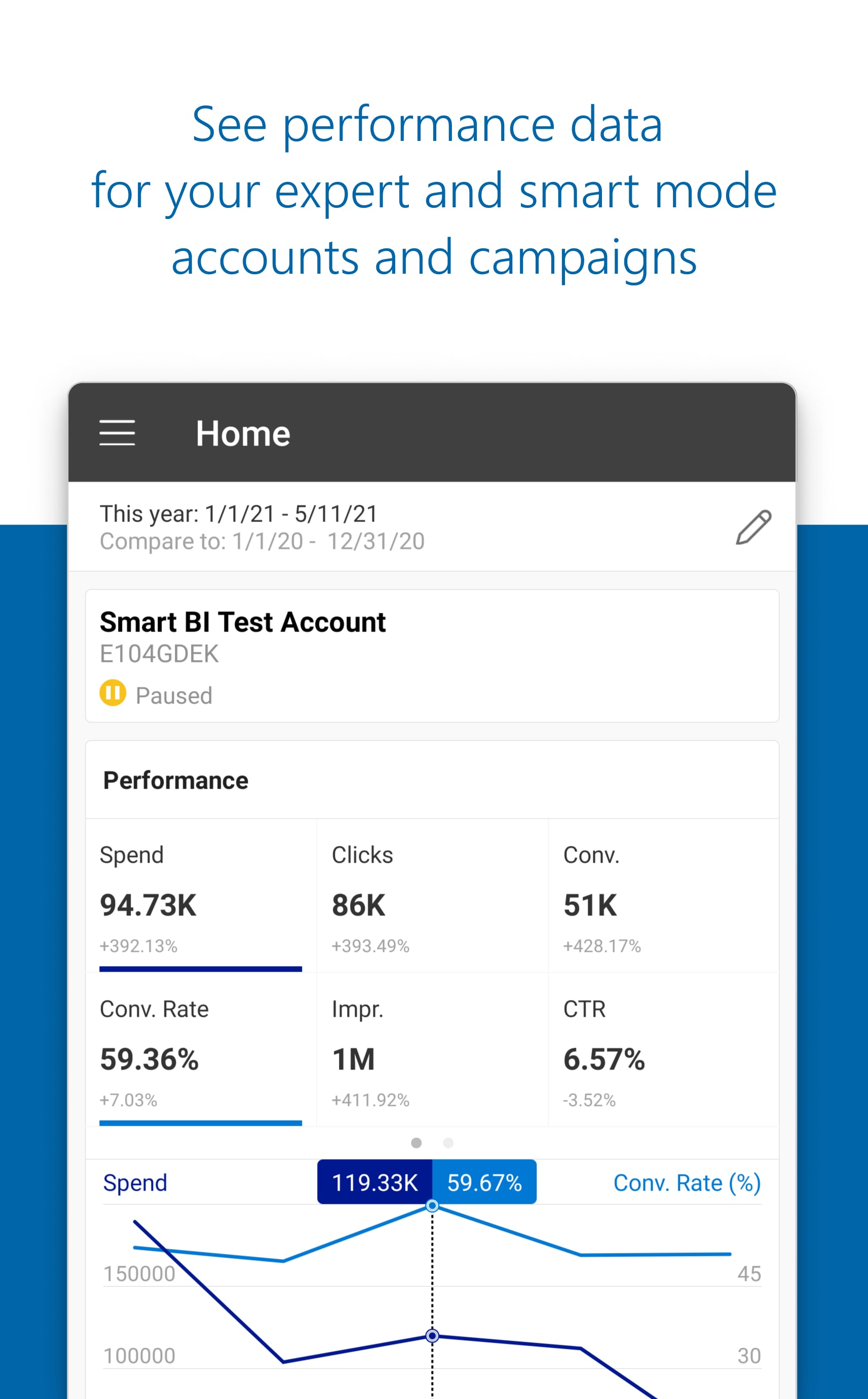Toggle the first carousel page indicator

[416, 1143]
